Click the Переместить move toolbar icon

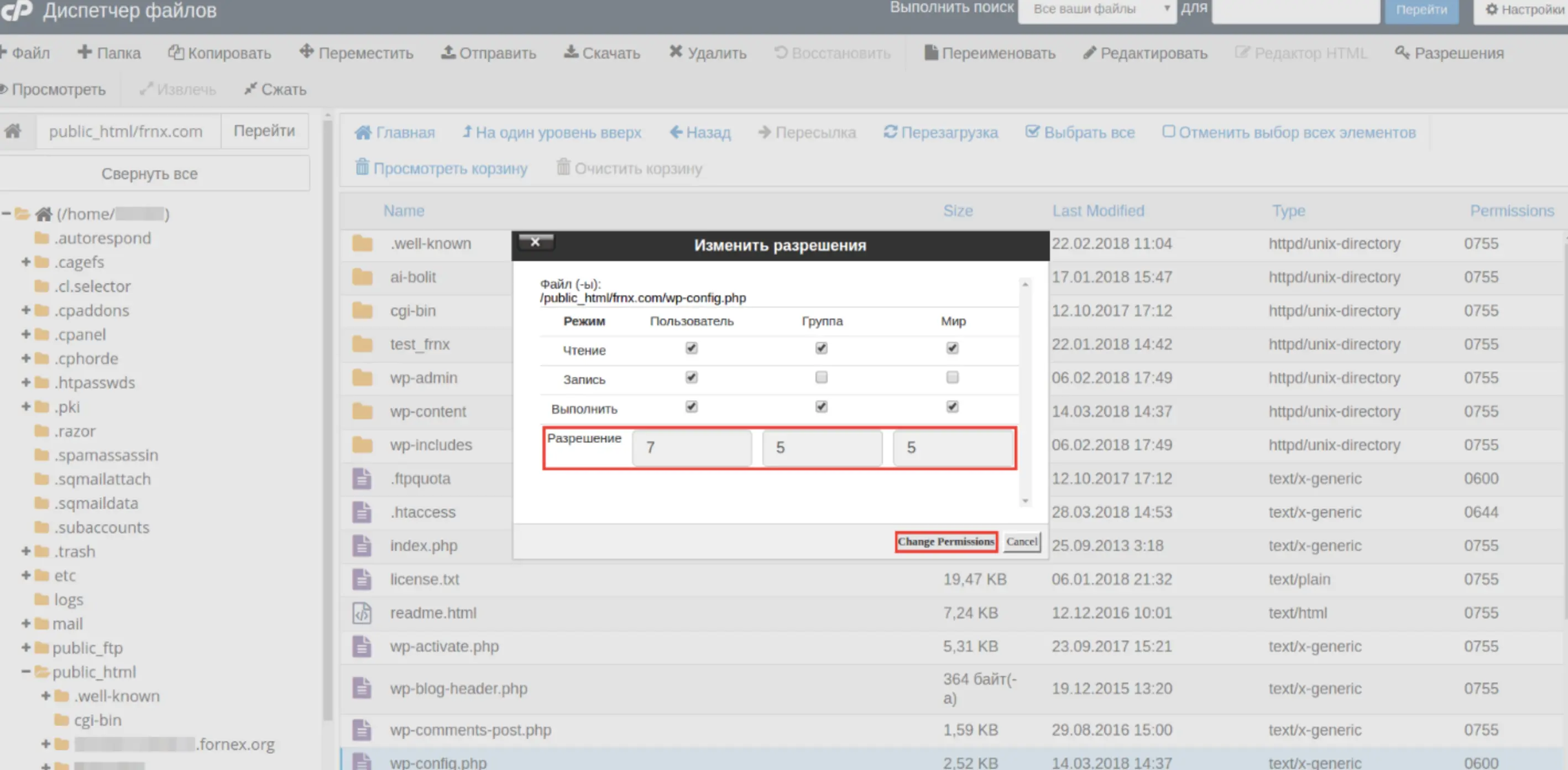[306, 52]
